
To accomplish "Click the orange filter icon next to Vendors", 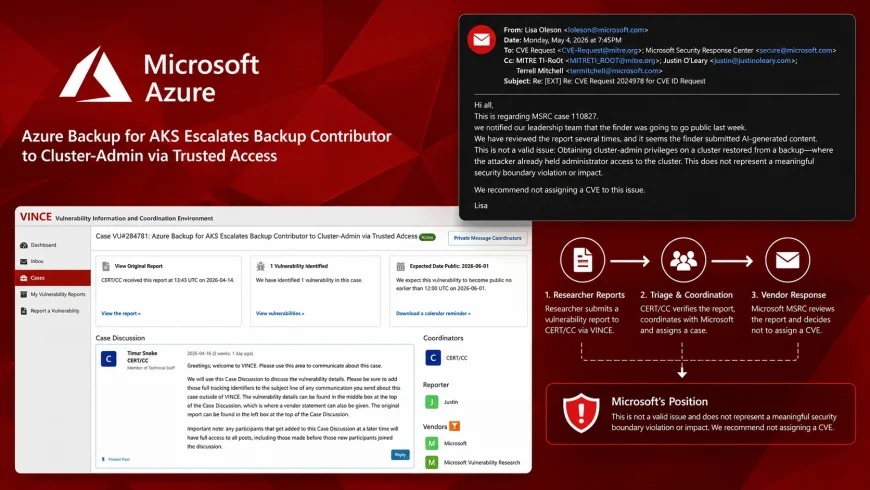I will pos(454,426).
